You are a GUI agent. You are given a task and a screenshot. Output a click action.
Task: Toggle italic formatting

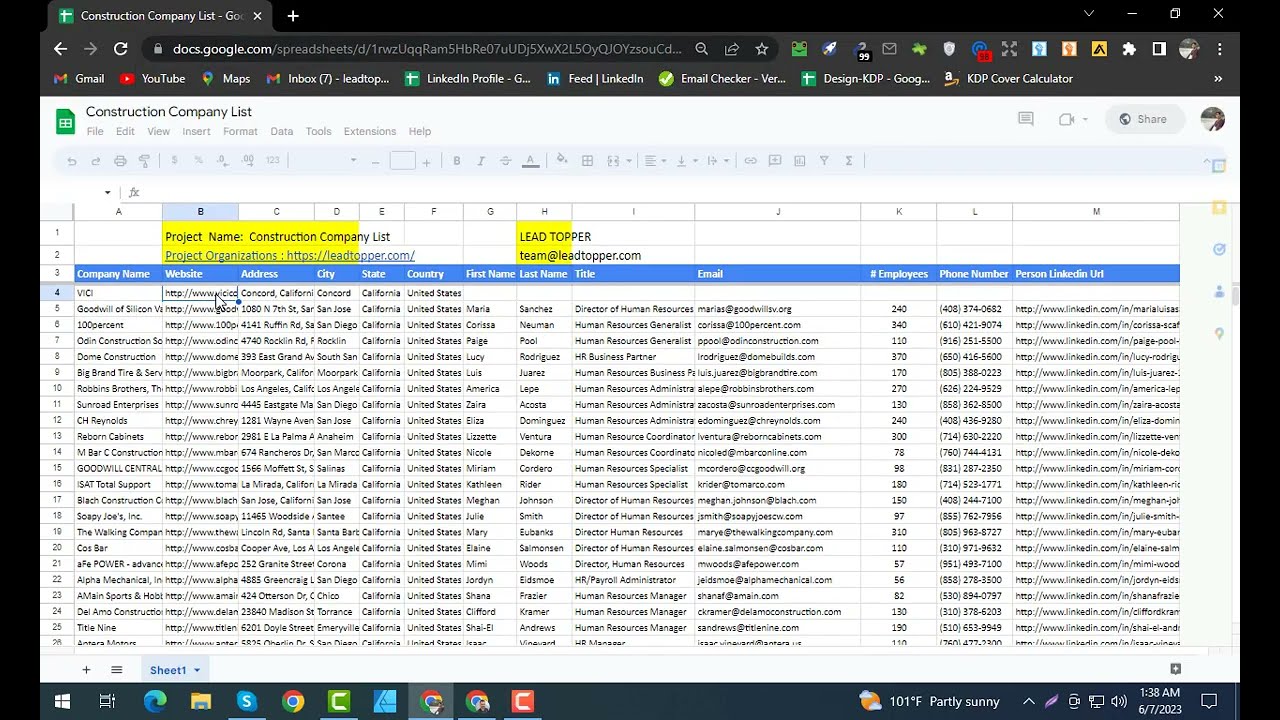pyautogui.click(x=481, y=161)
